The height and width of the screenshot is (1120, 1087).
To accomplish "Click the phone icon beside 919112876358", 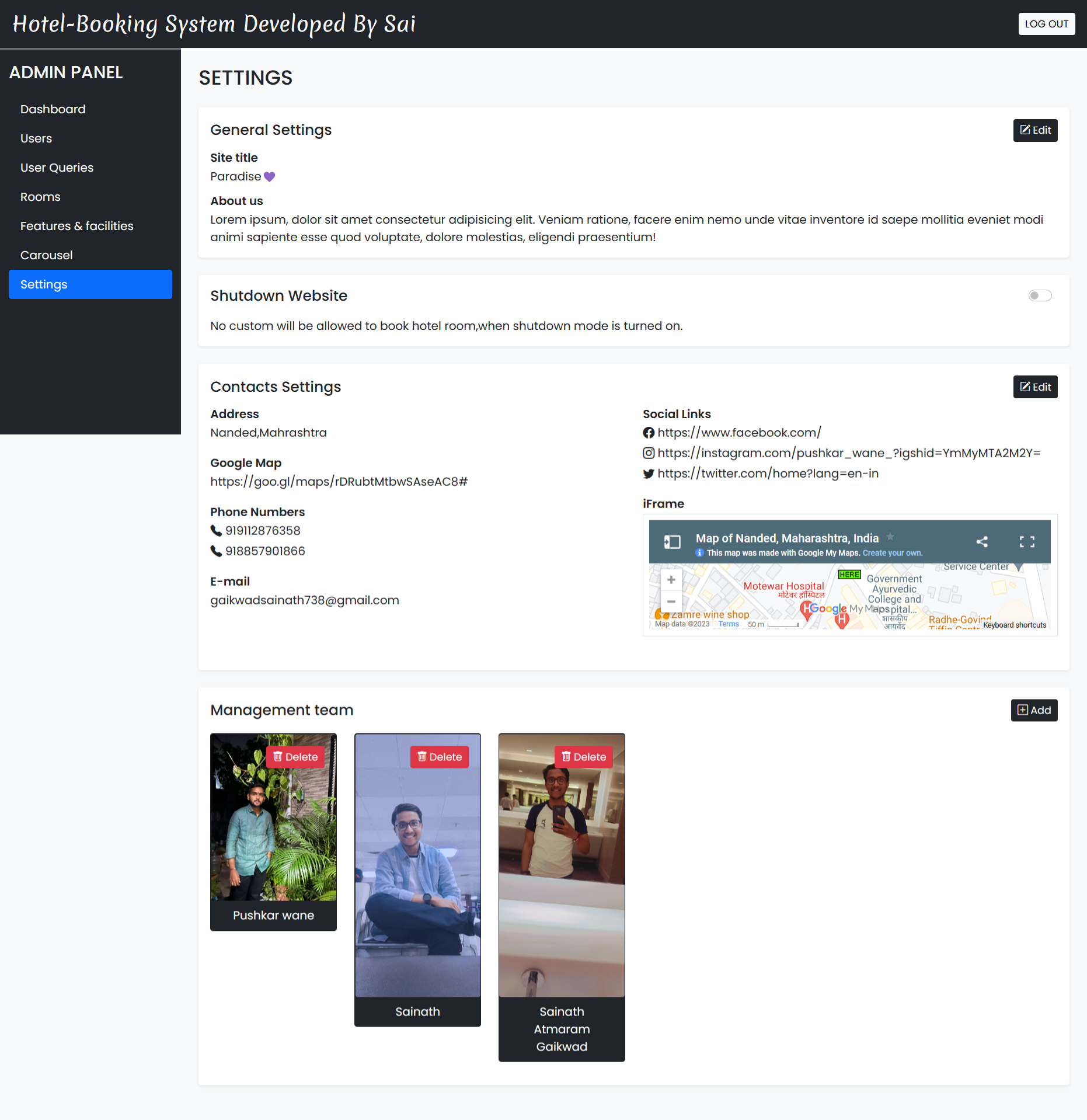I will click(x=215, y=530).
